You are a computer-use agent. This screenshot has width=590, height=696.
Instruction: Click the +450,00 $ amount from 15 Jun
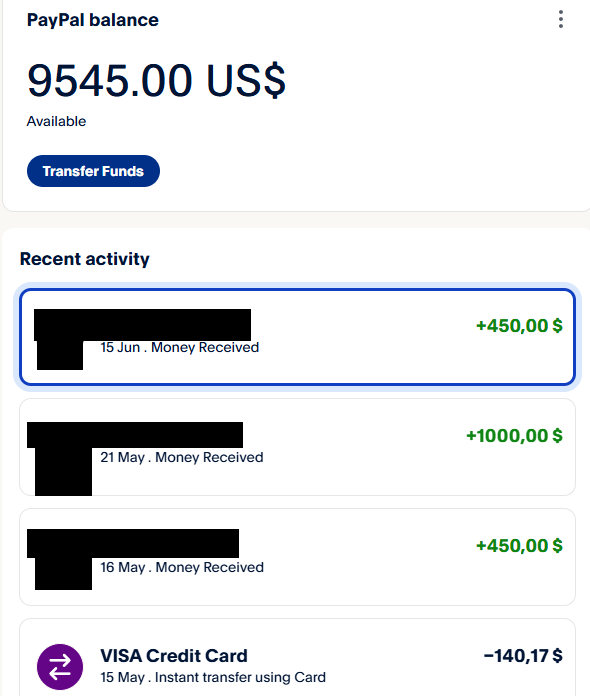pyautogui.click(x=519, y=325)
